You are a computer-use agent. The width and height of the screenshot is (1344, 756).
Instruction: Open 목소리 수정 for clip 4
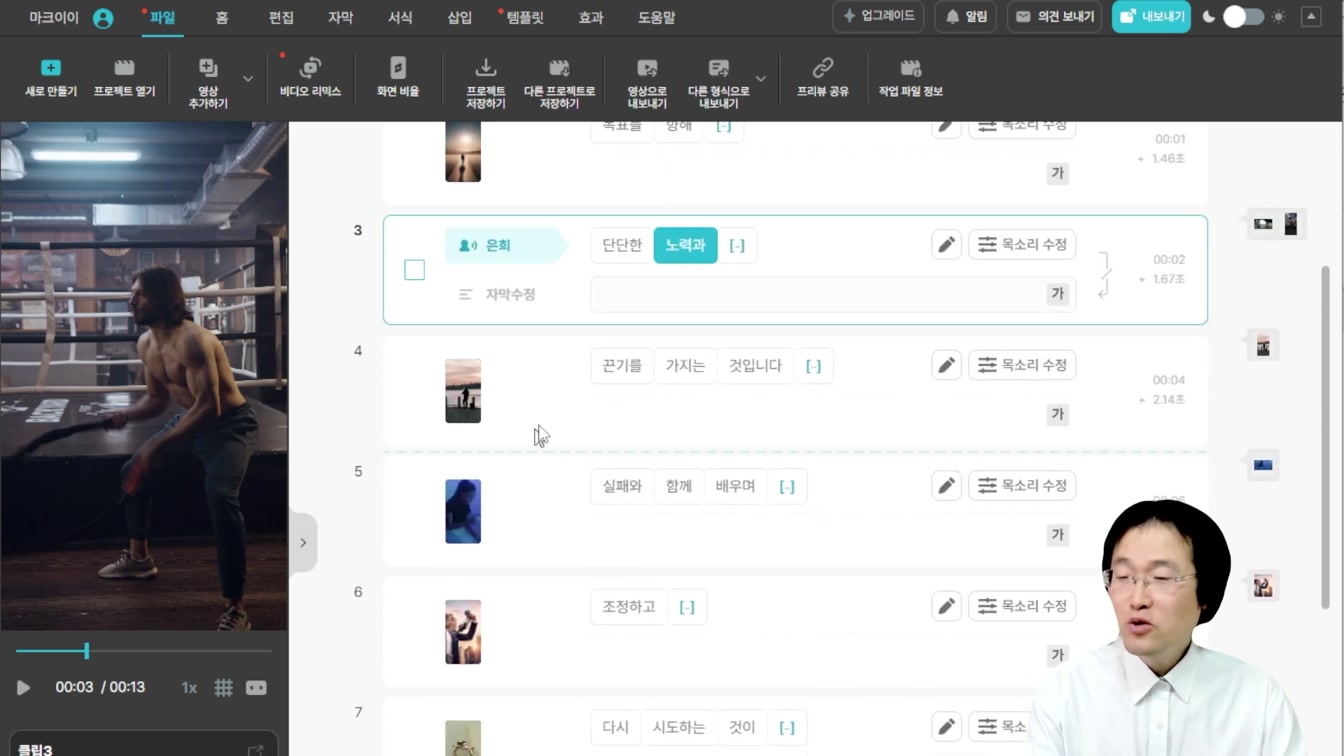click(x=1022, y=365)
